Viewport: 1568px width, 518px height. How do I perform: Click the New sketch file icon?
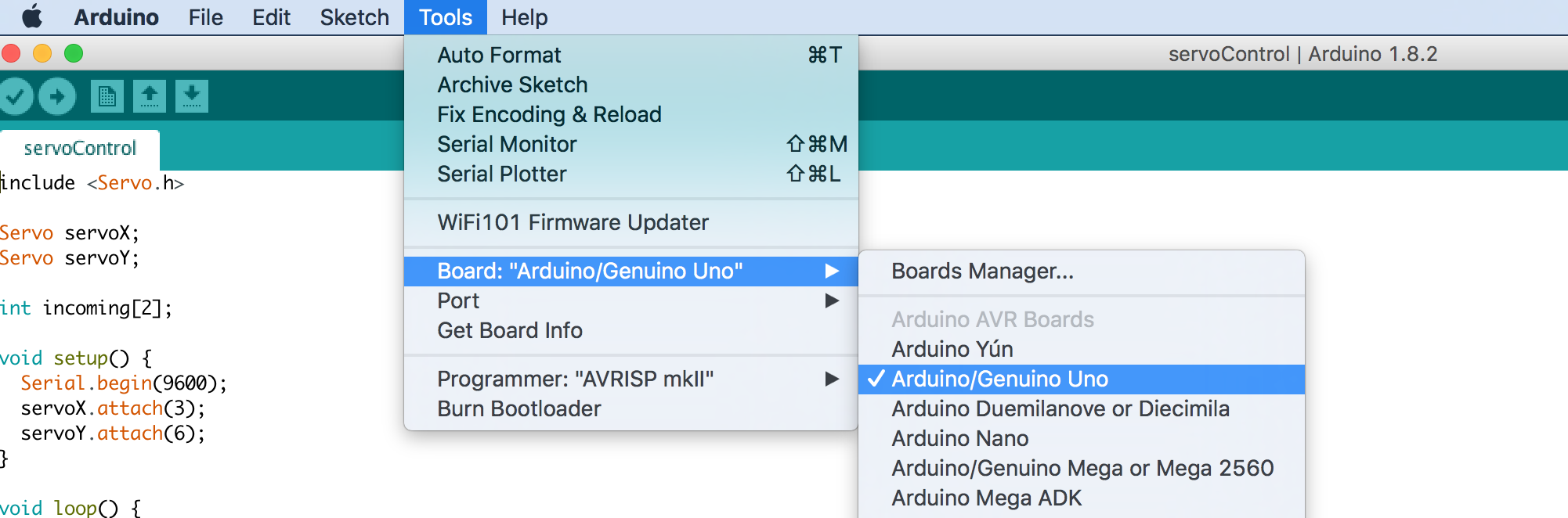[x=107, y=97]
